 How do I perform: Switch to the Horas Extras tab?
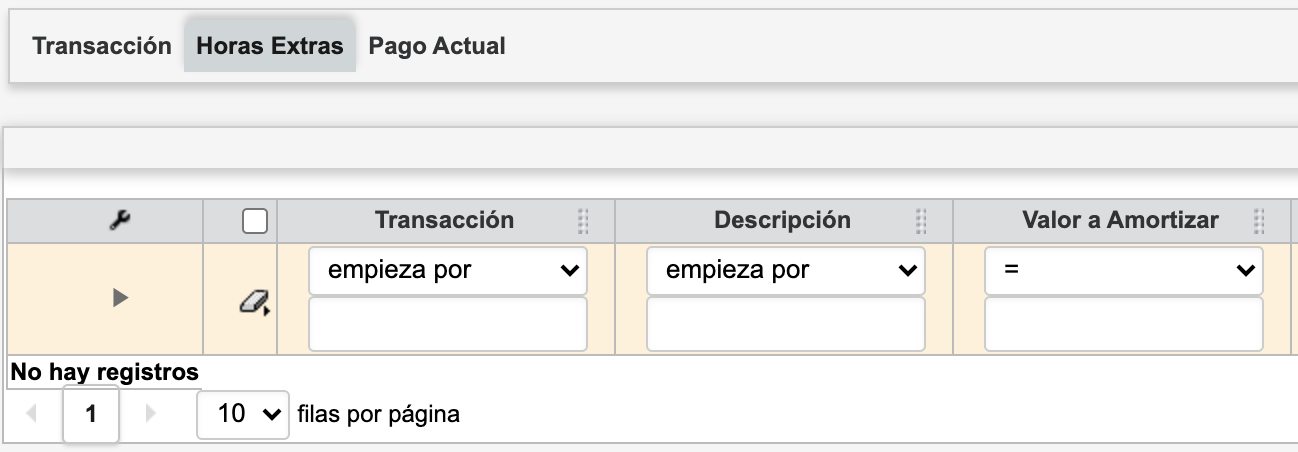pos(270,46)
